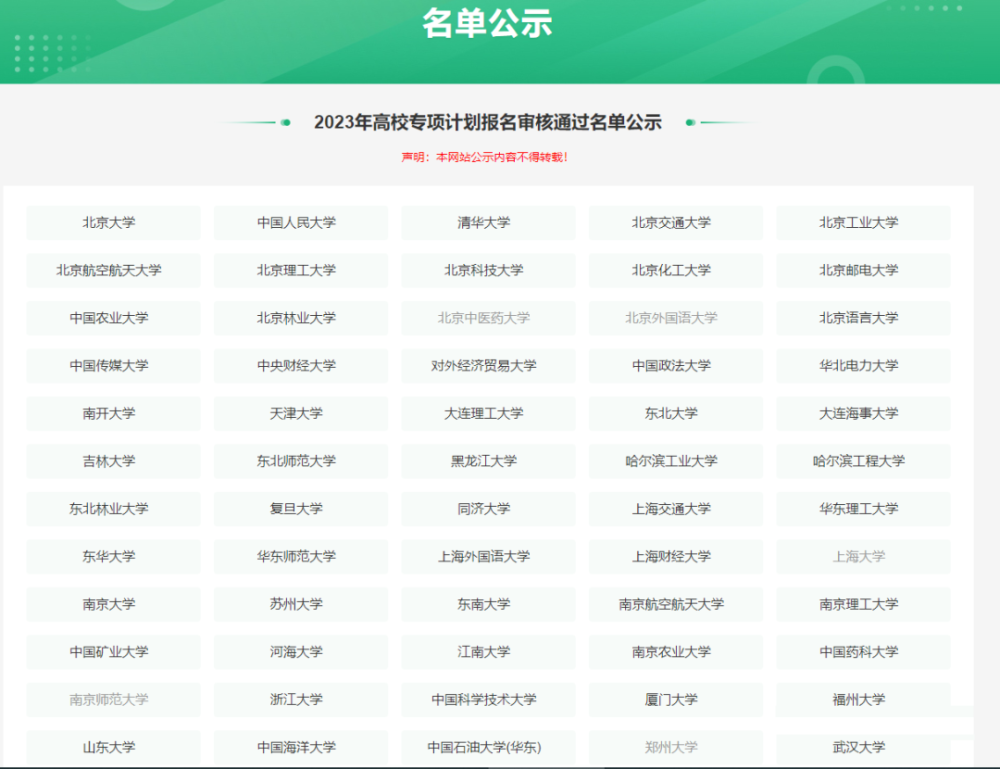This screenshot has height=769, width=1000.
Task: Choose 江南大学
Action: tap(489, 652)
